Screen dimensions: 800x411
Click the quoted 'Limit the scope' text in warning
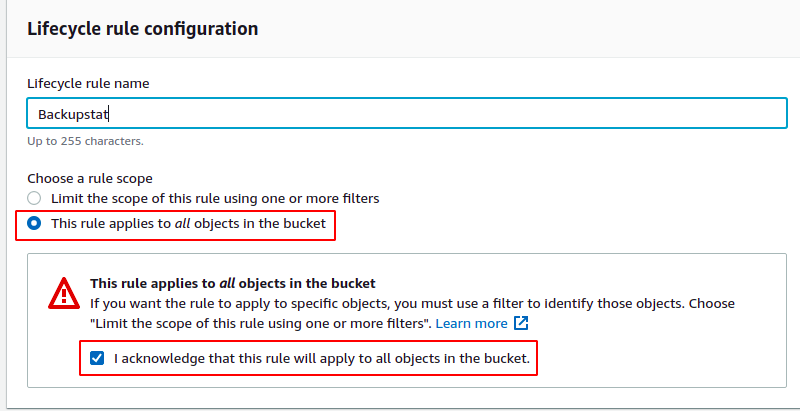(x=261, y=323)
